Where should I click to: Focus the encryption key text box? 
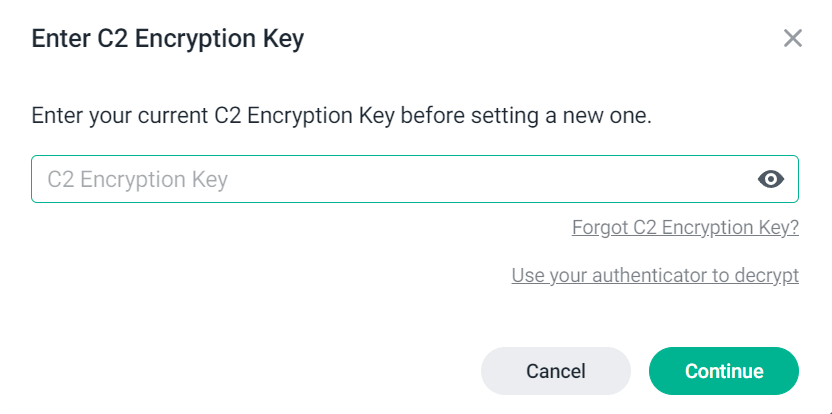415,179
